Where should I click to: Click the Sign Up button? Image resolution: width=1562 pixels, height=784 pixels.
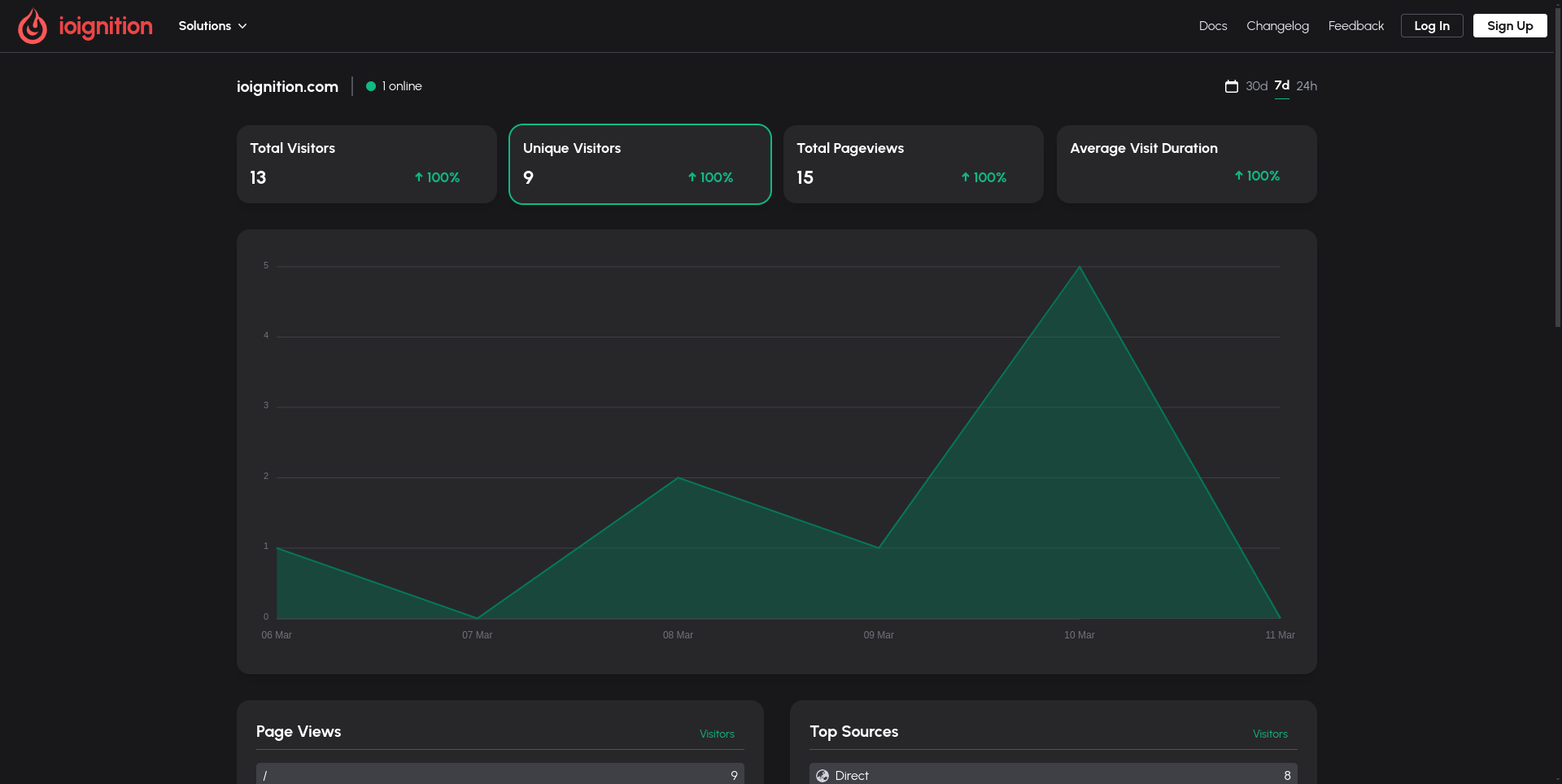click(x=1510, y=25)
